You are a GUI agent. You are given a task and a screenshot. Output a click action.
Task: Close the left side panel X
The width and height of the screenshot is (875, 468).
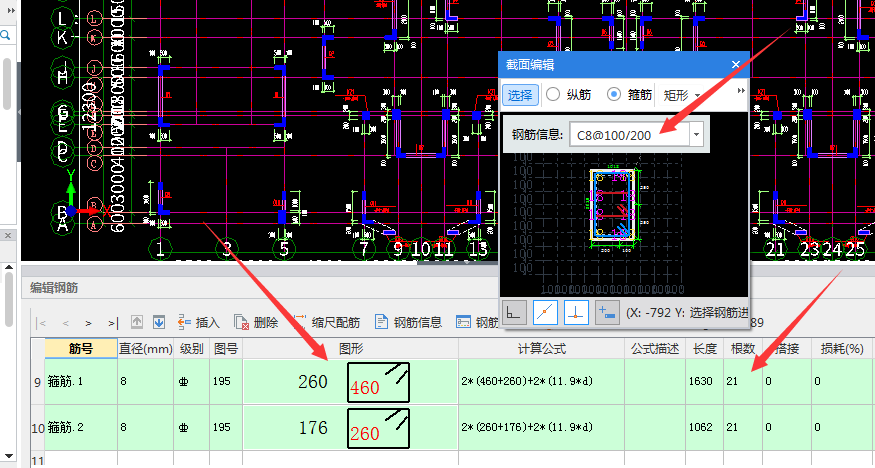pyautogui.click(x=8, y=236)
